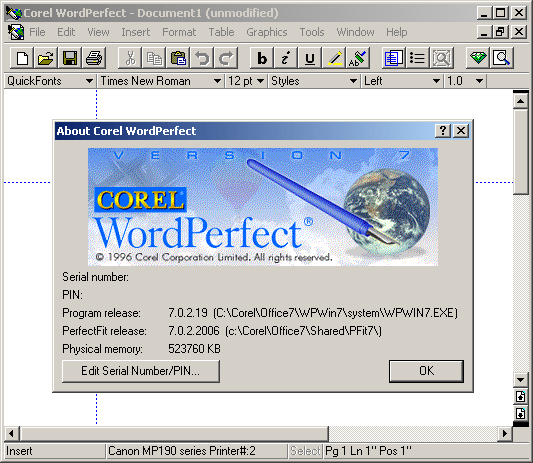Click the vertical scrollbar up arrow
This screenshot has width=533, height=463.
tap(520, 101)
